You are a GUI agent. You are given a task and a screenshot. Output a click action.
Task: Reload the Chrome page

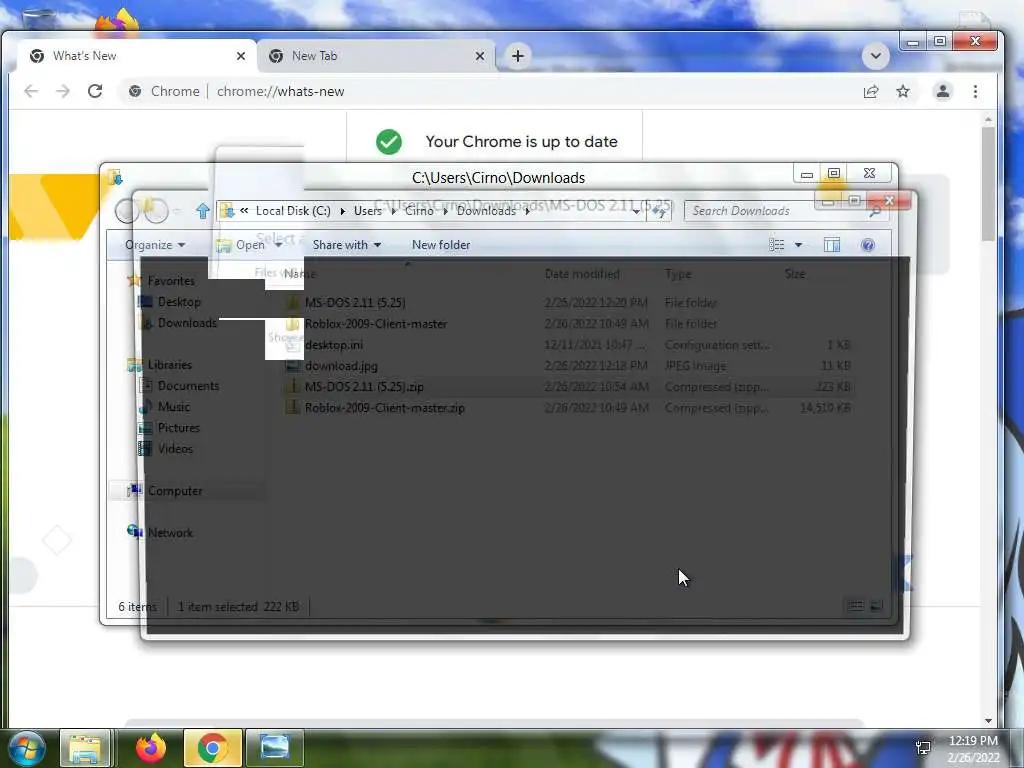95,91
